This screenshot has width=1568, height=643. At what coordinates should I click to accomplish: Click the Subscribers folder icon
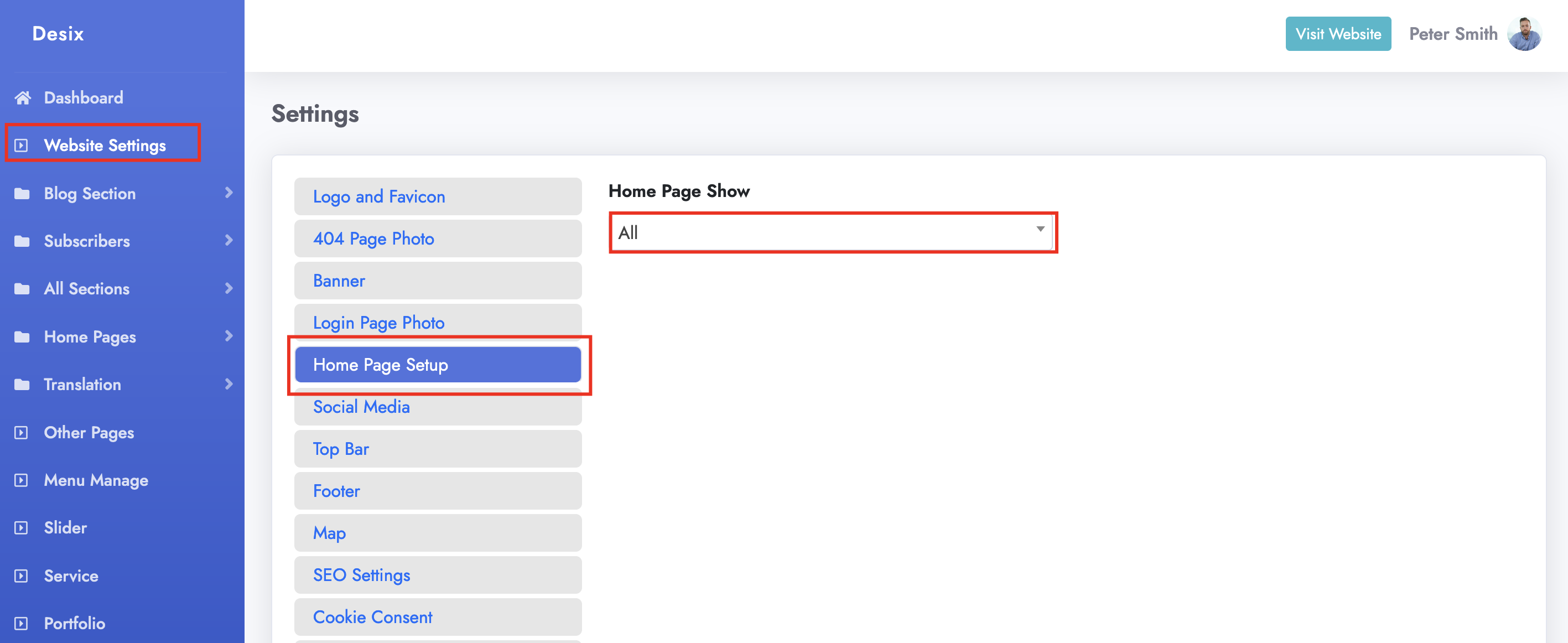(x=22, y=241)
